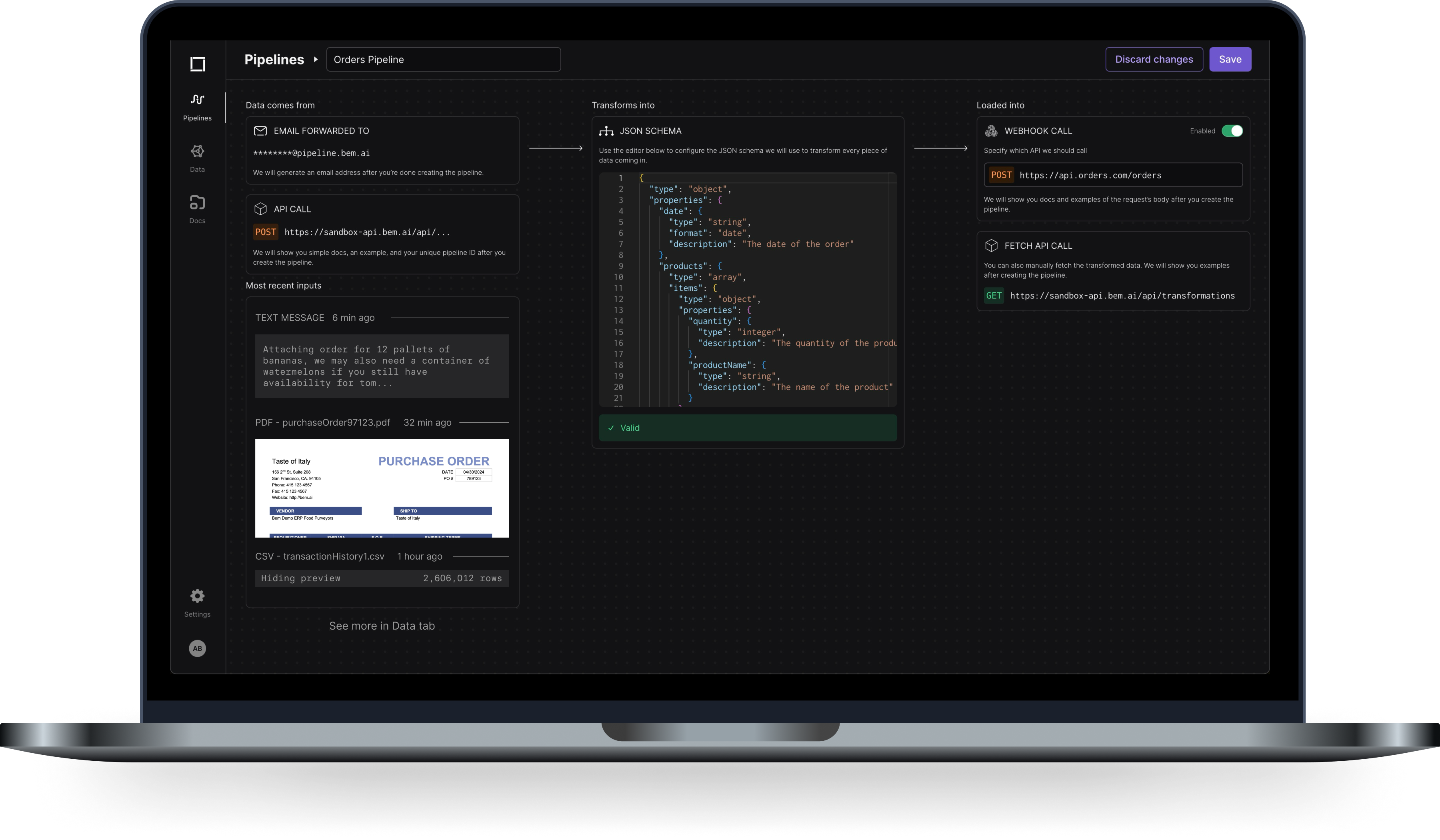
Task: Click the cube icon next to API CALL
Action: [x=260, y=209]
